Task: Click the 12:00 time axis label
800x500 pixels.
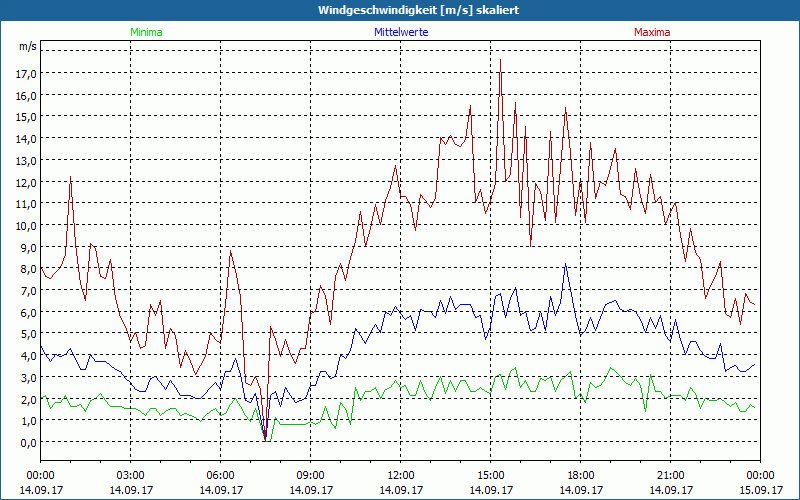Action: [400, 475]
